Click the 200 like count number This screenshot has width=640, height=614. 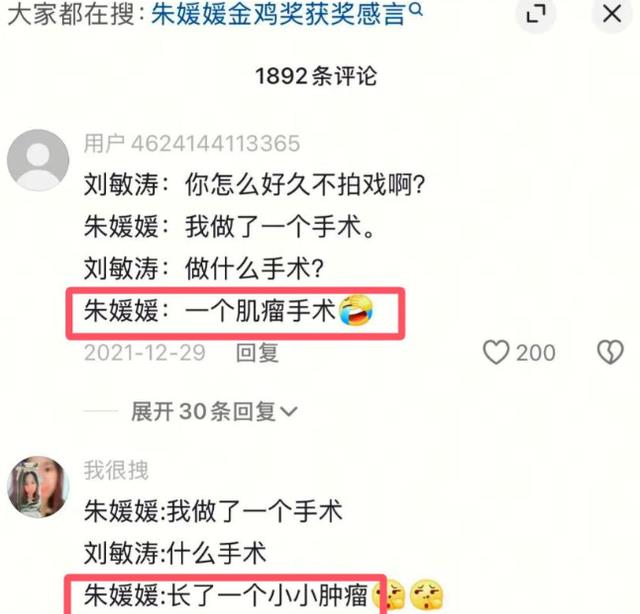(x=536, y=353)
